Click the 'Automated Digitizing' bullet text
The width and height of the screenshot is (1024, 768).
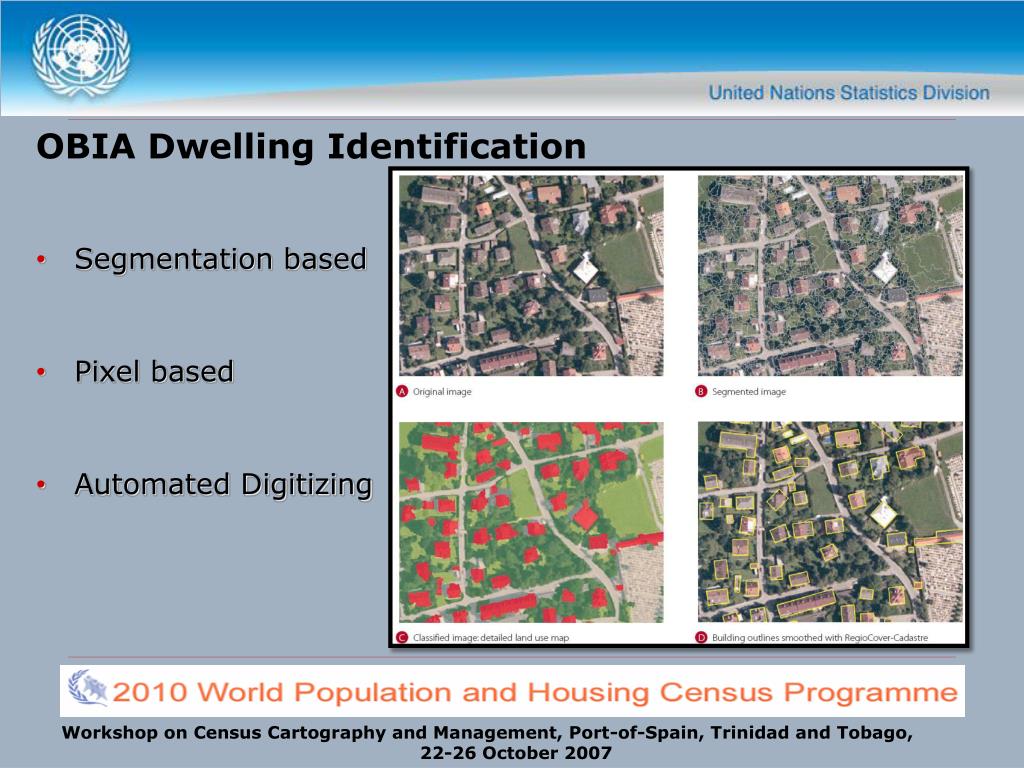223,485
